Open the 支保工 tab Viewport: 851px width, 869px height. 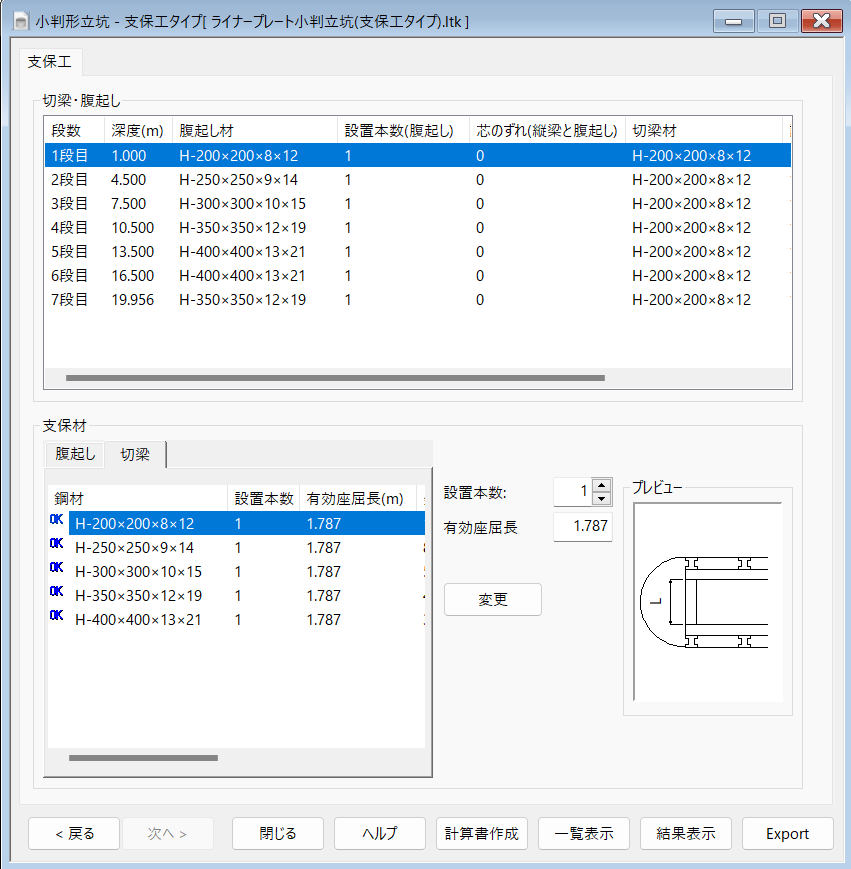pyautogui.click(x=49, y=61)
